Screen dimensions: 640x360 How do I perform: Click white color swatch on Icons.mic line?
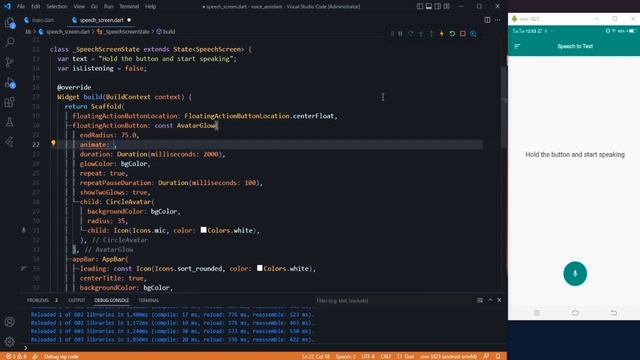coord(204,230)
